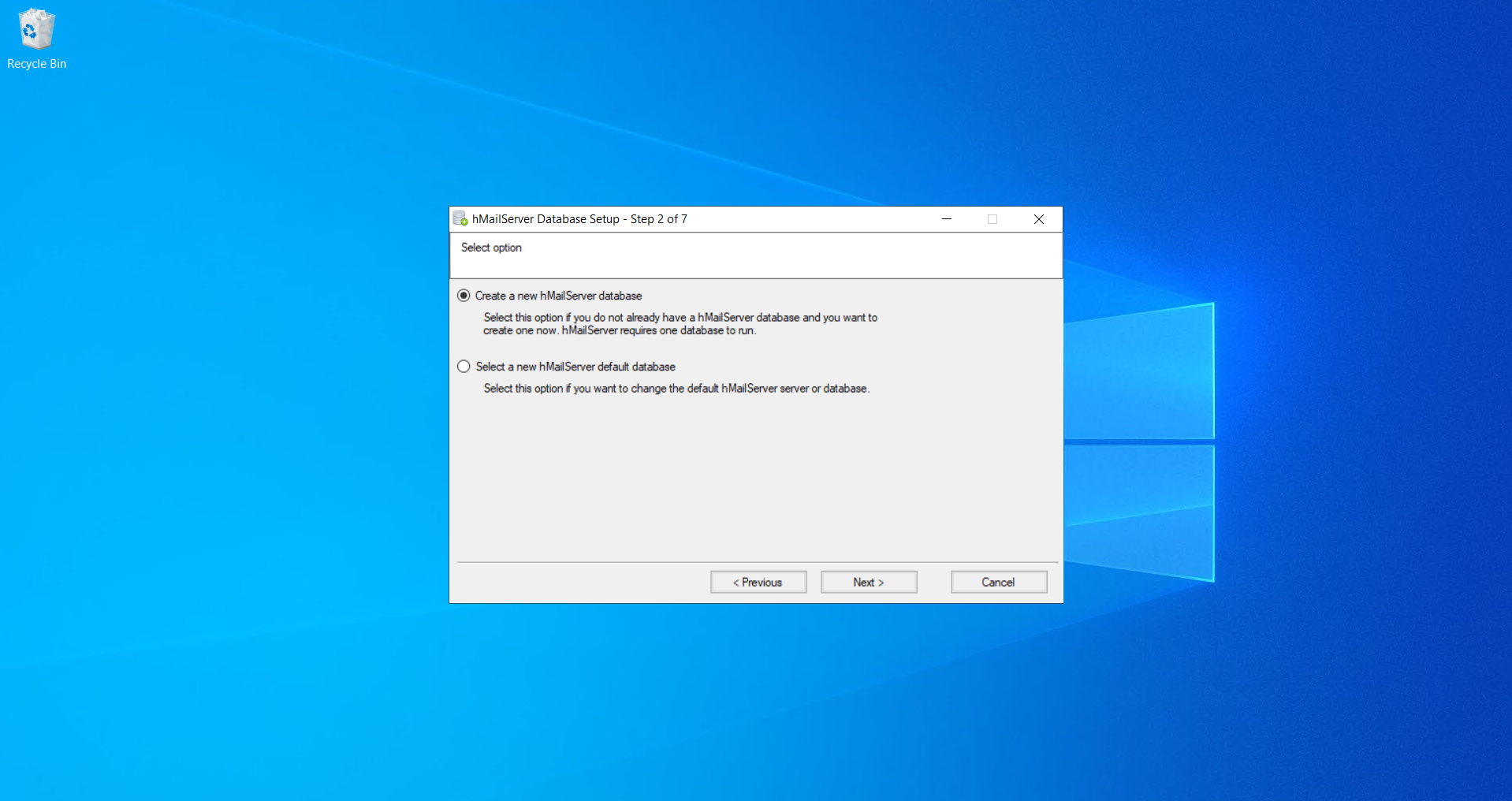Minimize the Database Setup window

[947, 219]
